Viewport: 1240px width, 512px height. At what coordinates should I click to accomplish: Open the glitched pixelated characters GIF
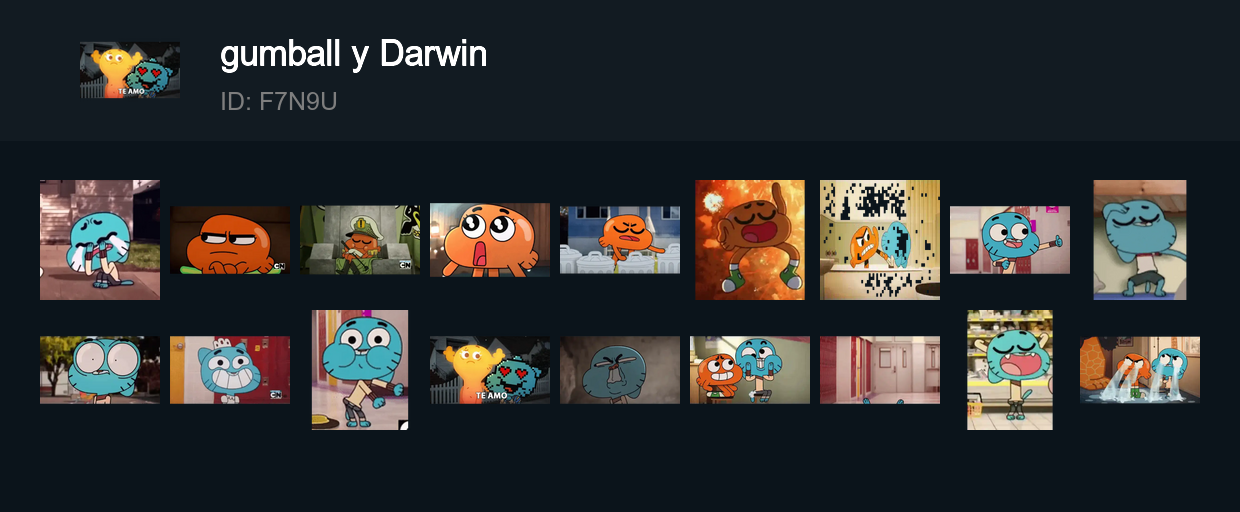point(880,240)
